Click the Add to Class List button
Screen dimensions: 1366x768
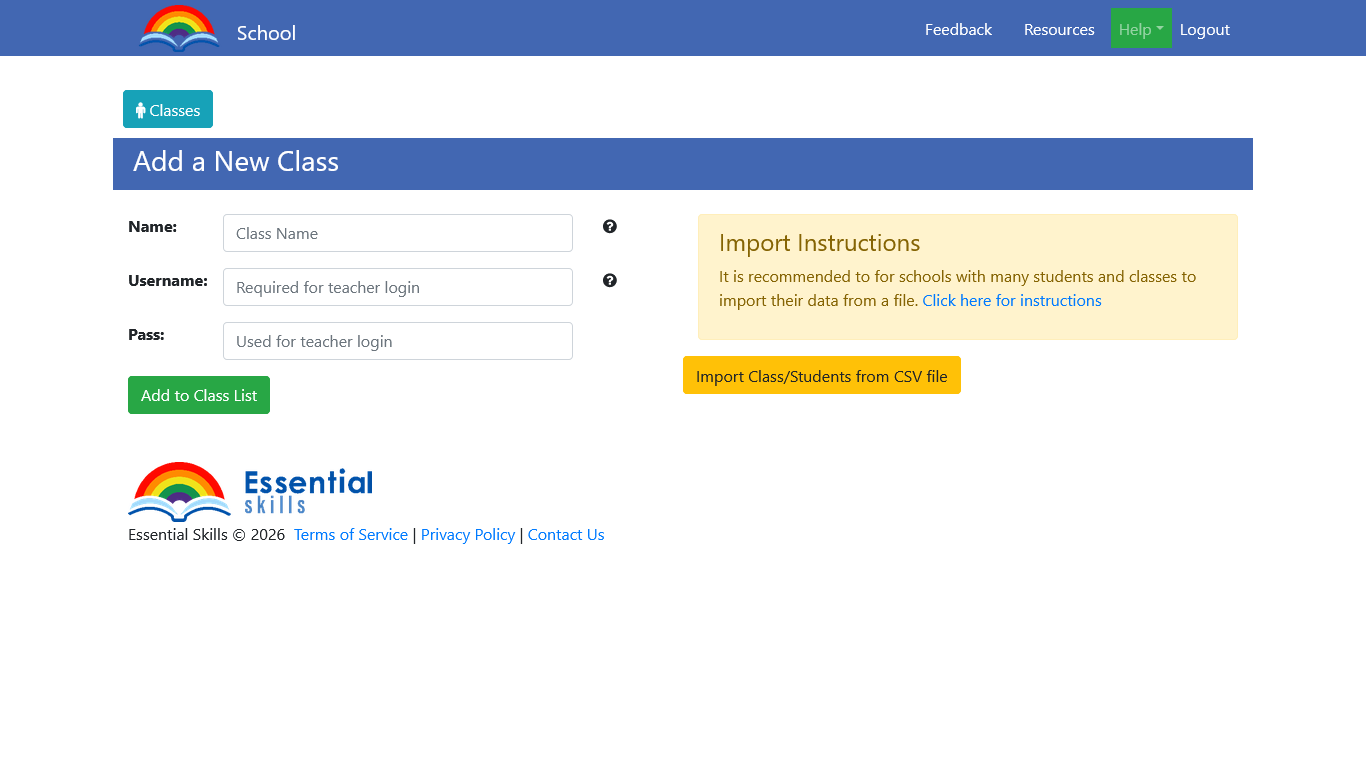(x=199, y=395)
